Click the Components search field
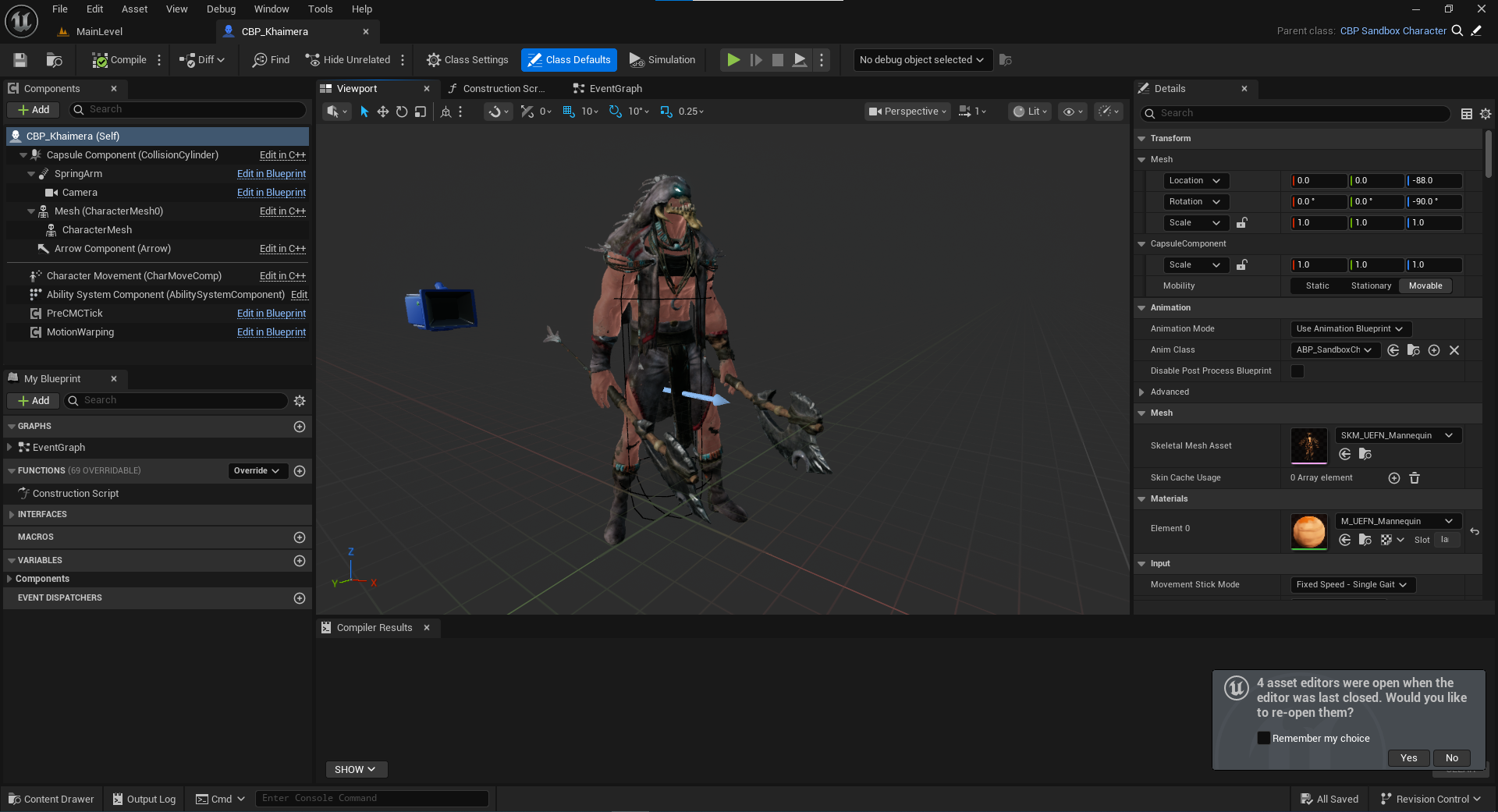Image resolution: width=1498 pixels, height=812 pixels. (187, 110)
